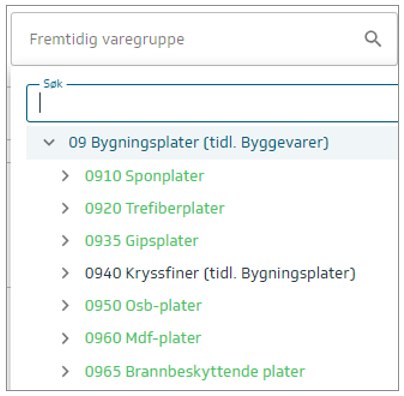Open the Fremtidig varegruppe field

204,39
